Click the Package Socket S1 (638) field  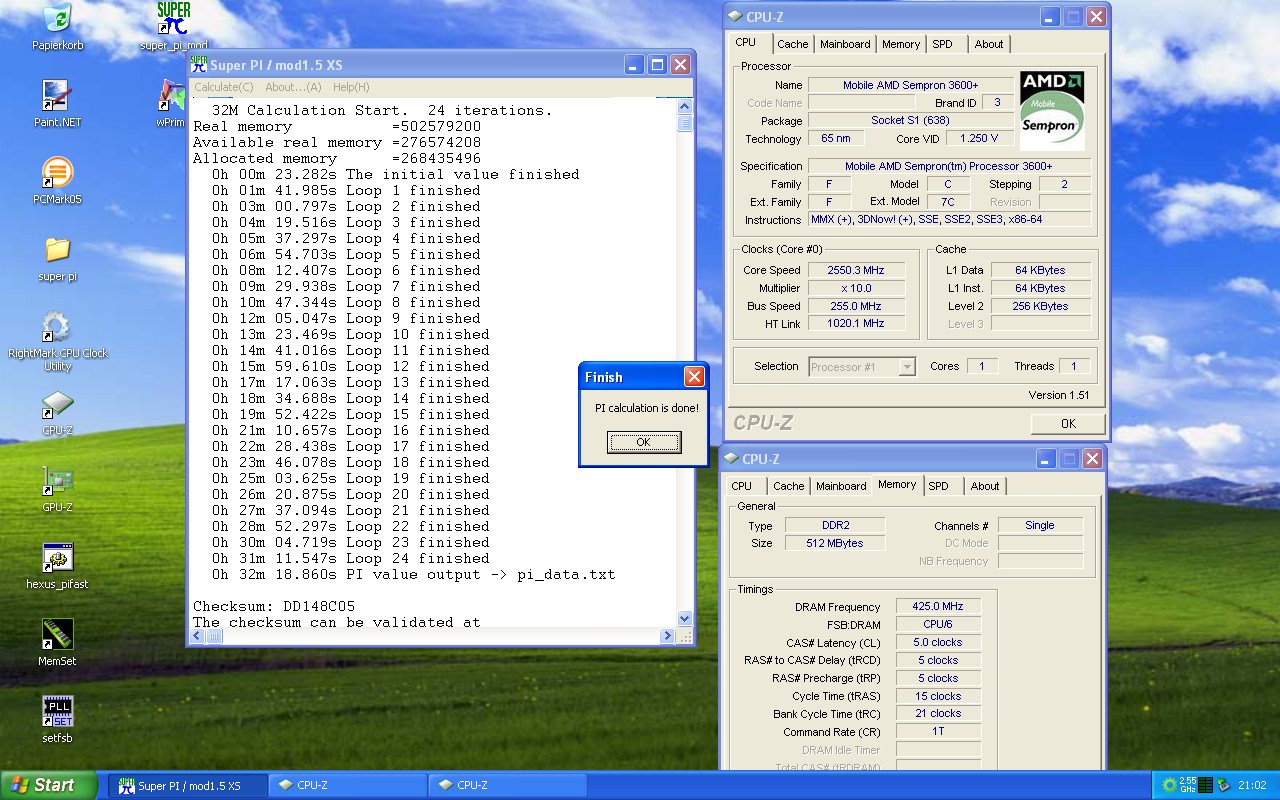(x=910, y=121)
